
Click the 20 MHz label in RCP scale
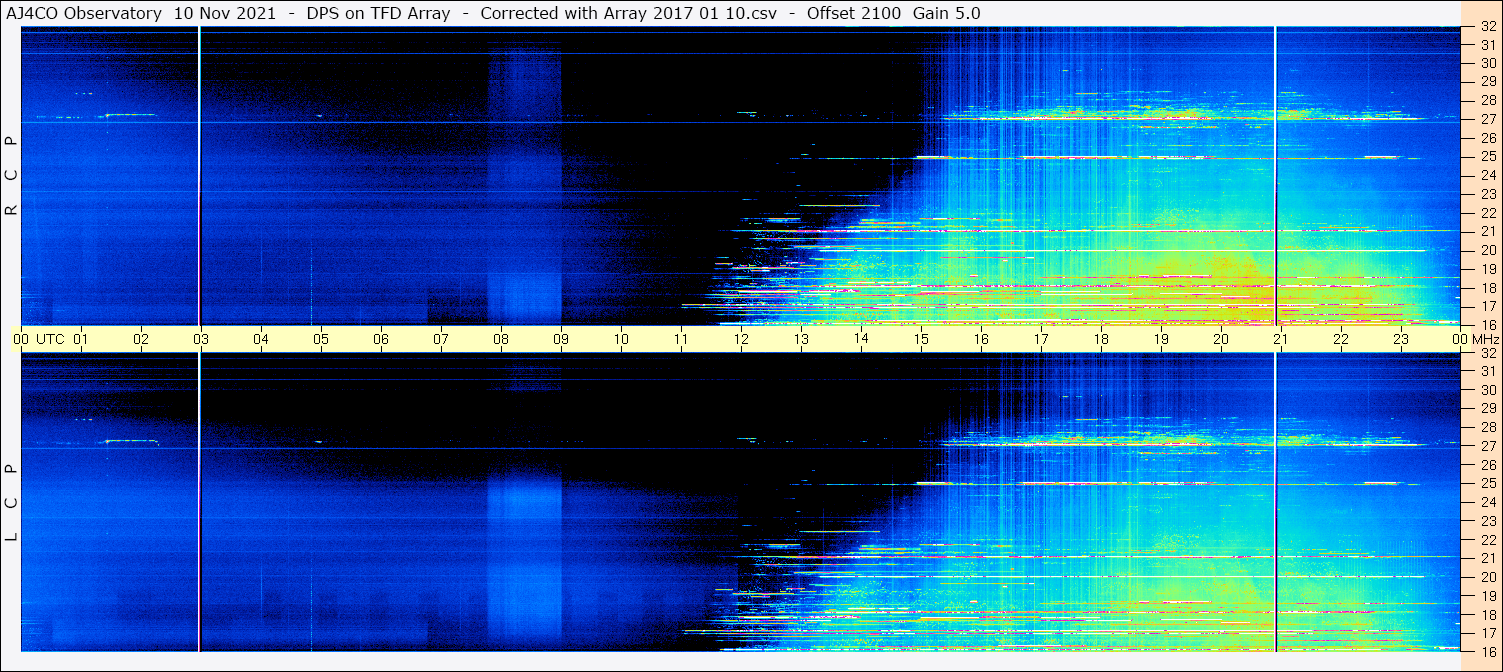(1487, 250)
